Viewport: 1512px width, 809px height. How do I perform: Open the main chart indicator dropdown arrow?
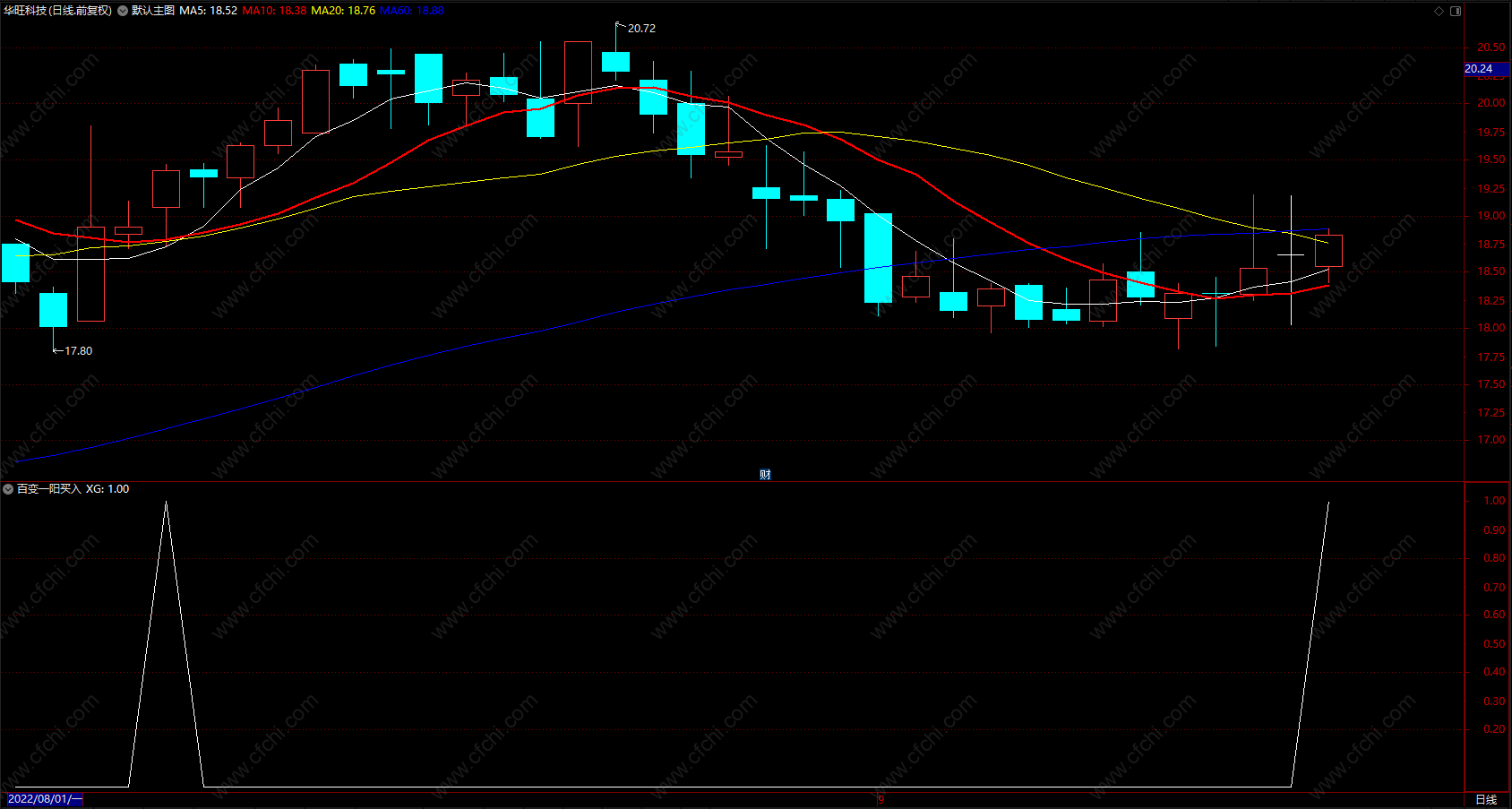(123, 11)
